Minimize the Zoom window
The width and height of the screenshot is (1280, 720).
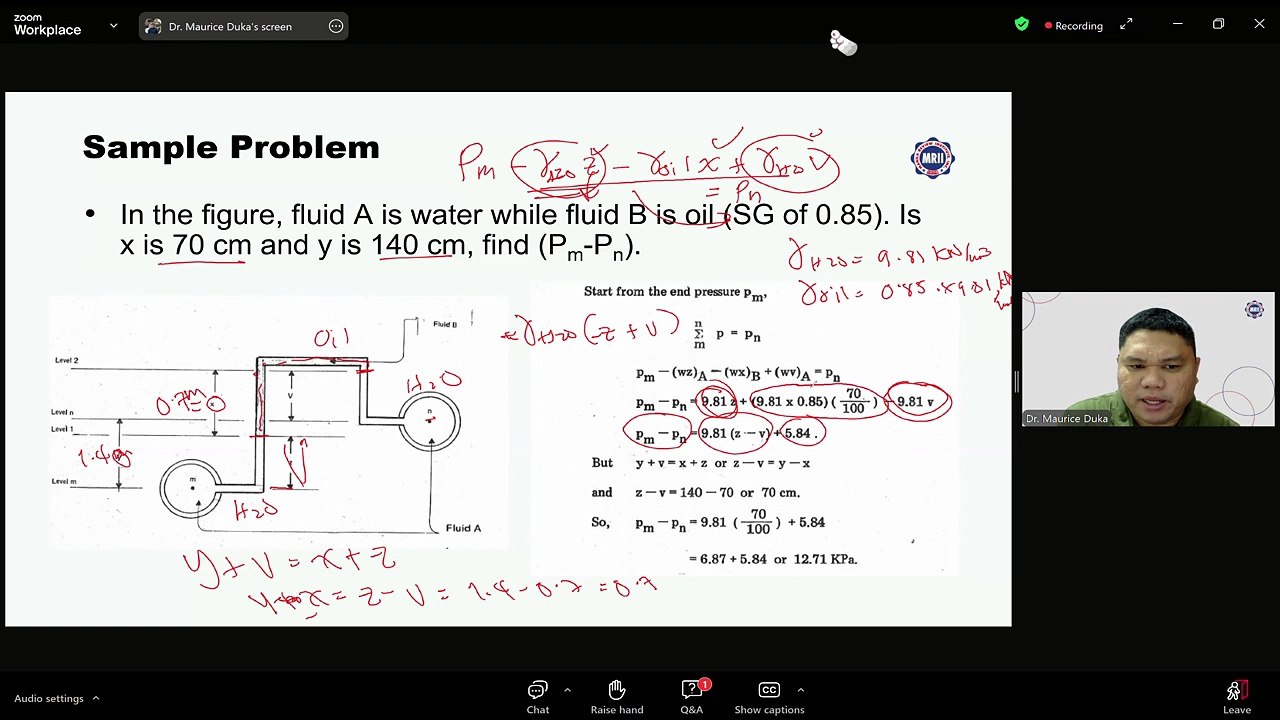(x=1177, y=24)
